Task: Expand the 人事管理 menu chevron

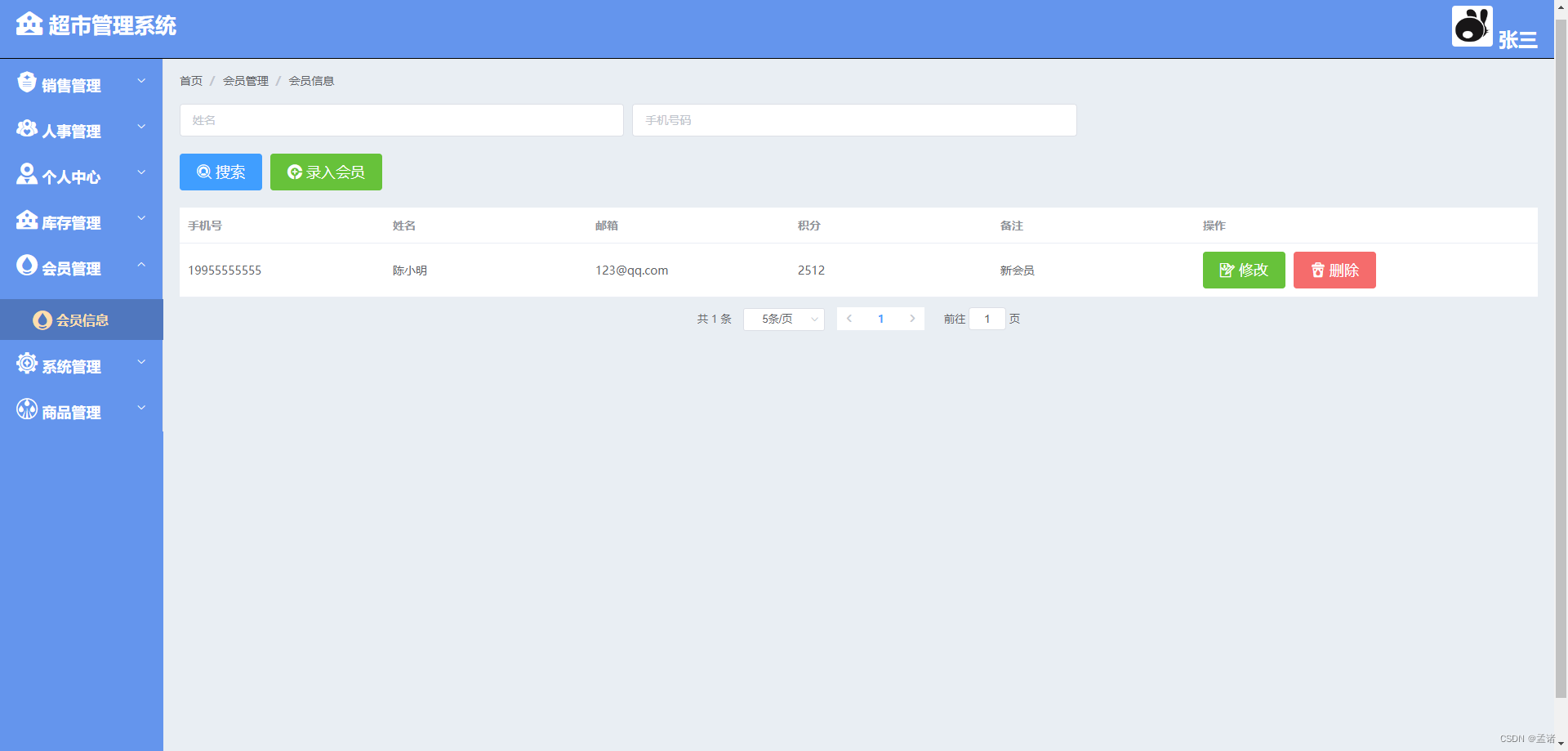Action: coord(141,127)
